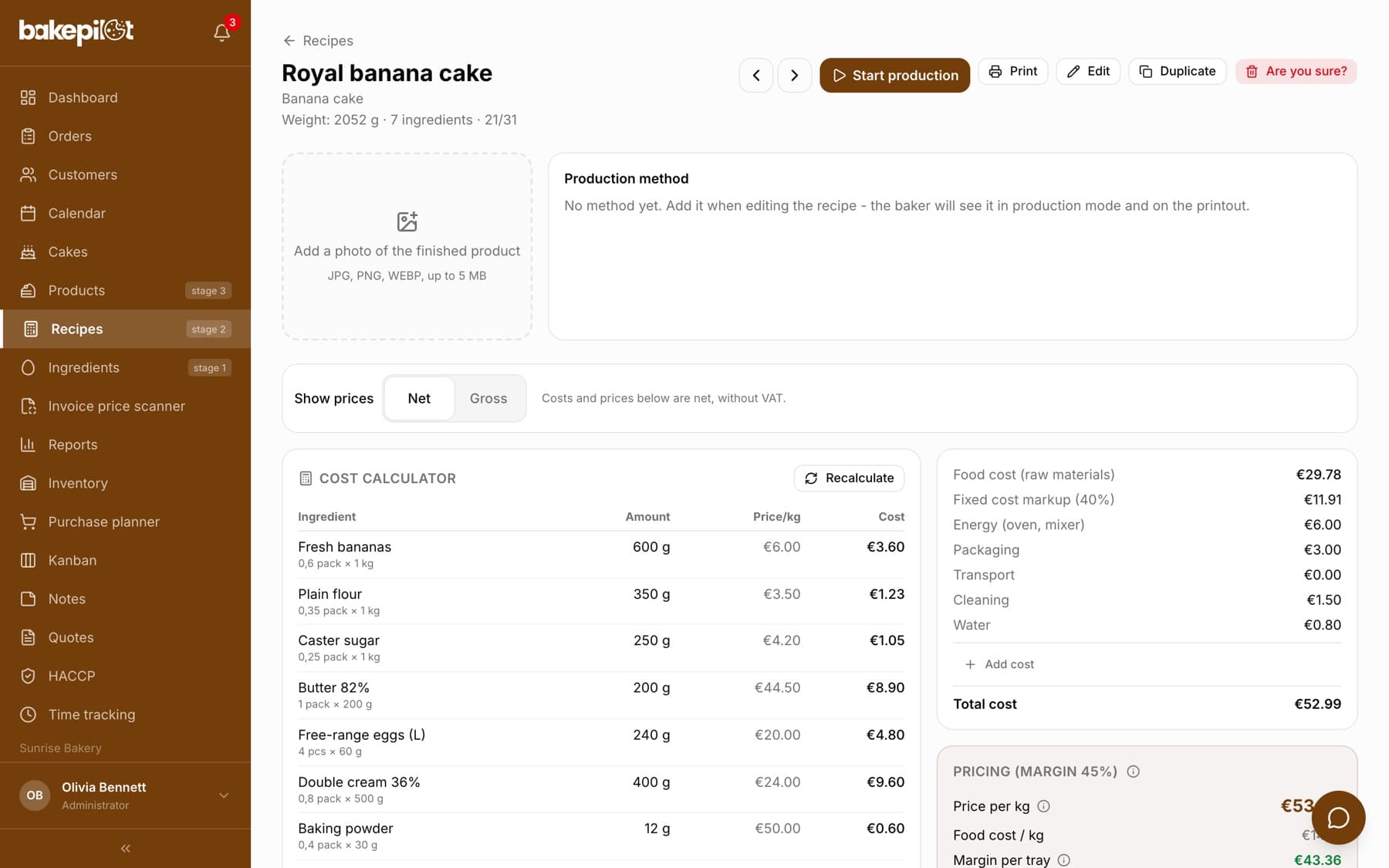The width and height of the screenshot is (1389, 868).
Task: Select the Butter 82% ingredient row
Action: pyautogui.click(x=601, y=695)
